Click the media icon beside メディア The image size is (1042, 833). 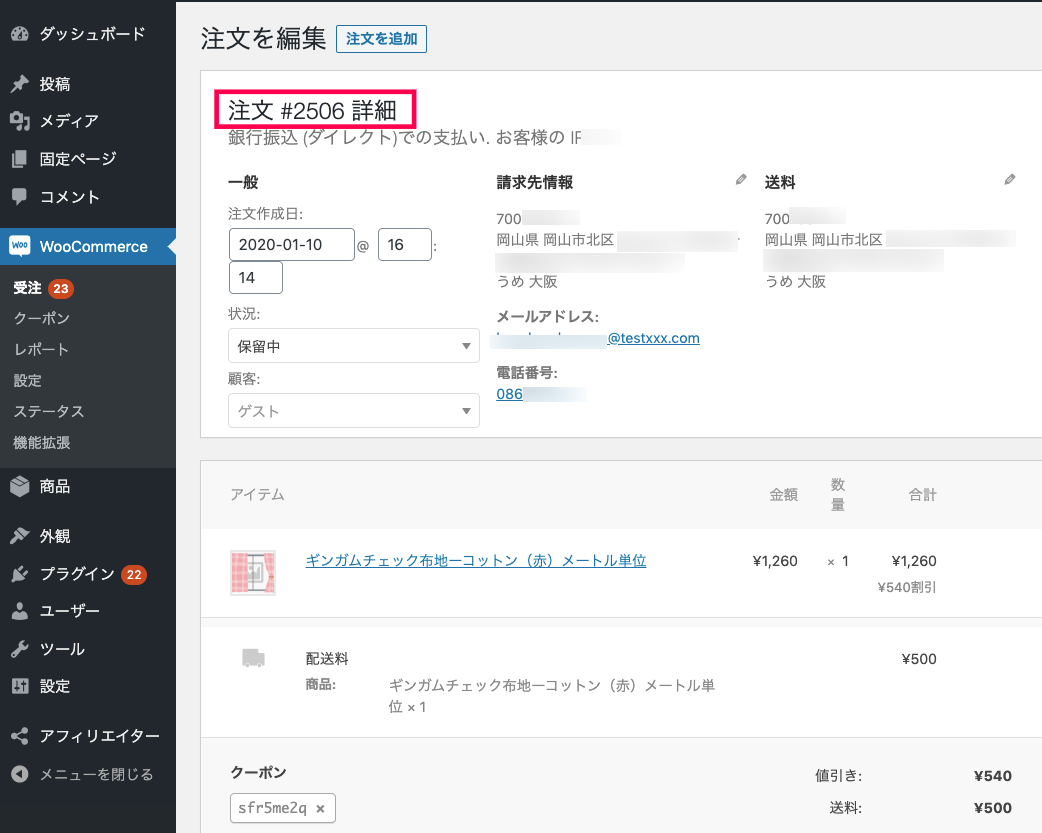click(x=20, y=121)
